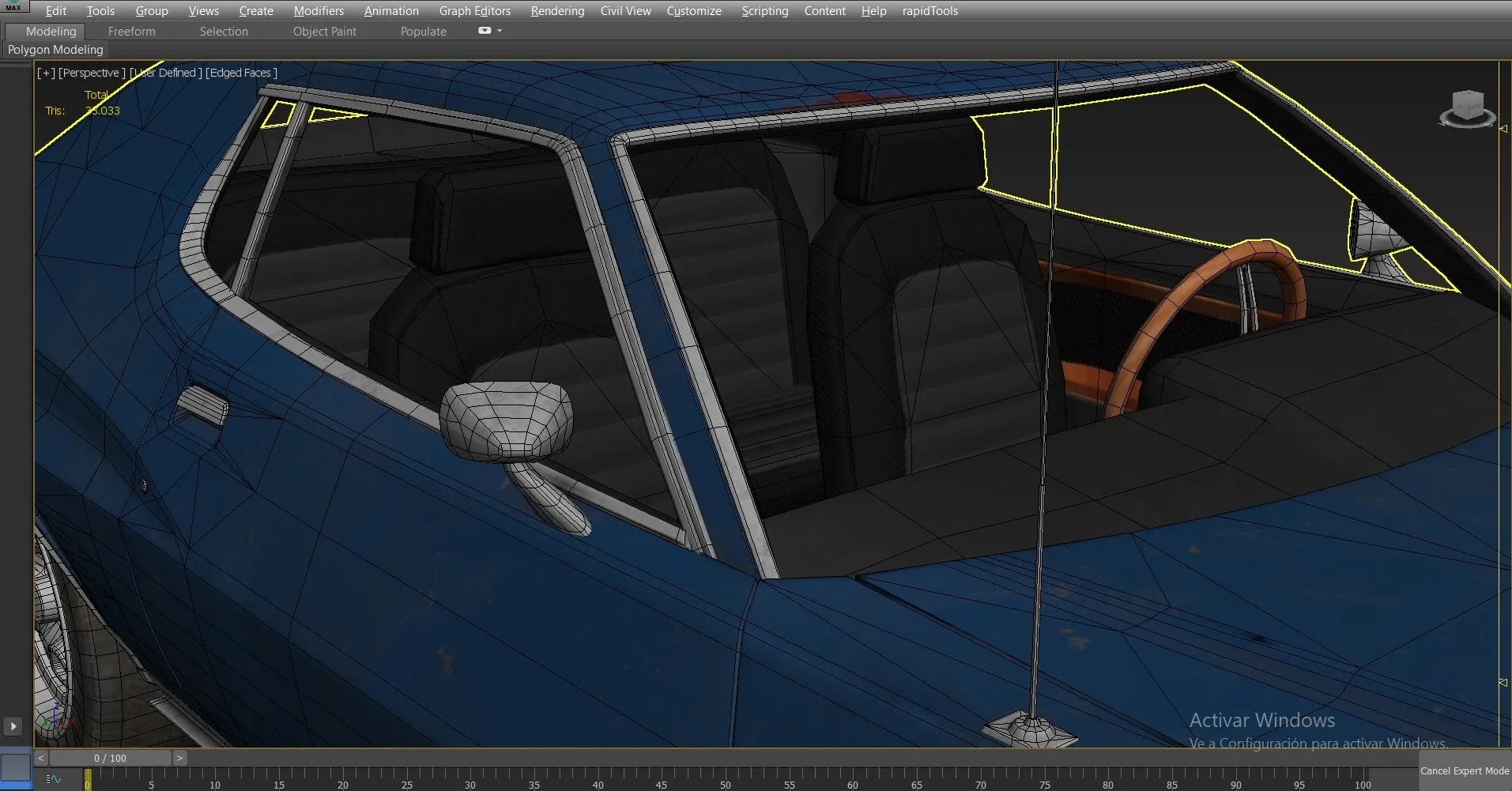Open the Group menu

[x=152, y=11]
